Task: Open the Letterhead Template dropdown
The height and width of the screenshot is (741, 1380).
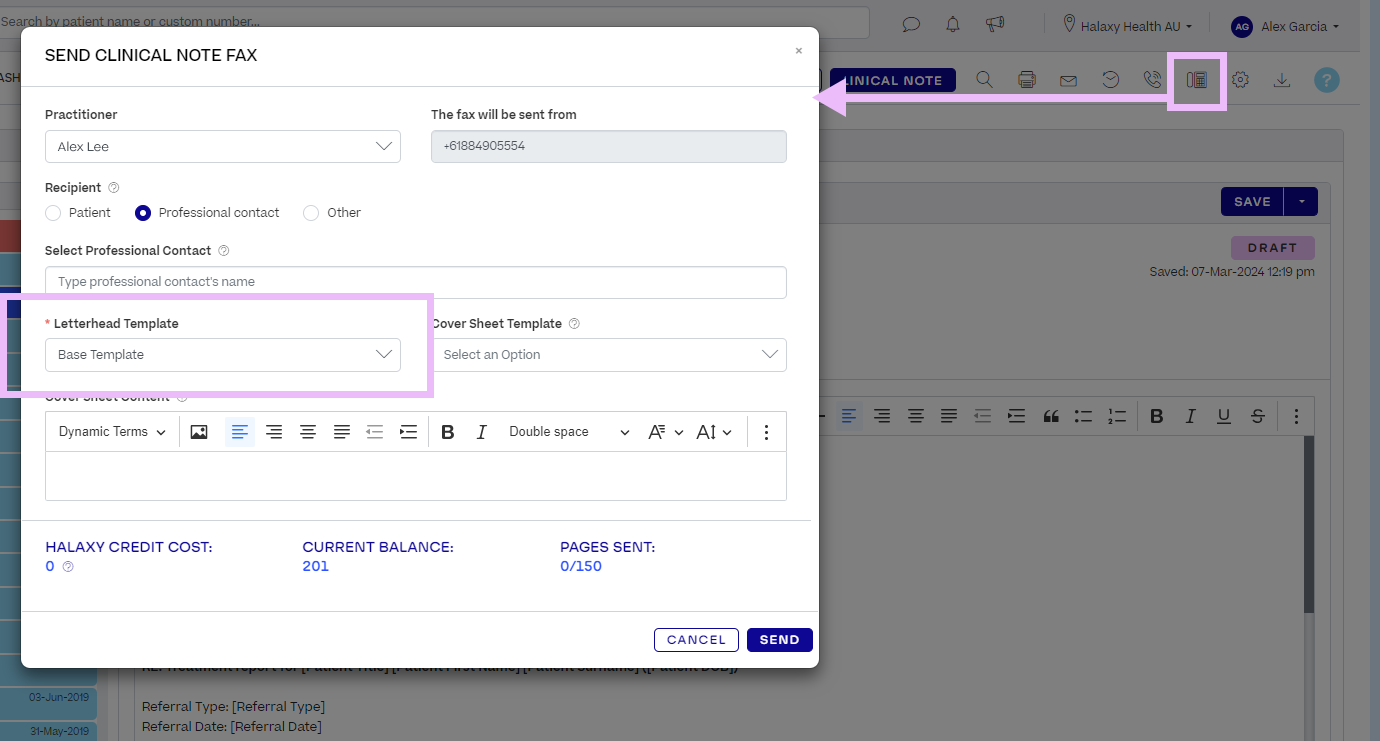Action: (x=223, y=355)
